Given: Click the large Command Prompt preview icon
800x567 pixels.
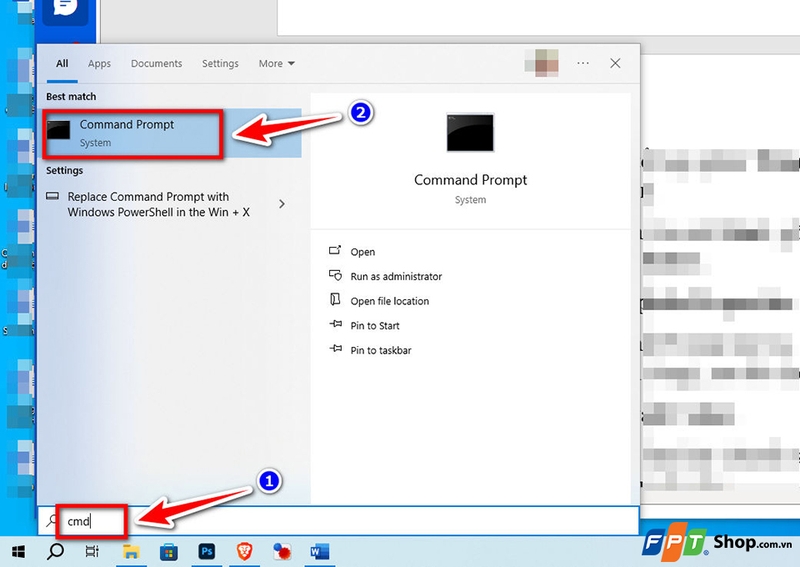Looking at the screenshot, I should [470, 133].
